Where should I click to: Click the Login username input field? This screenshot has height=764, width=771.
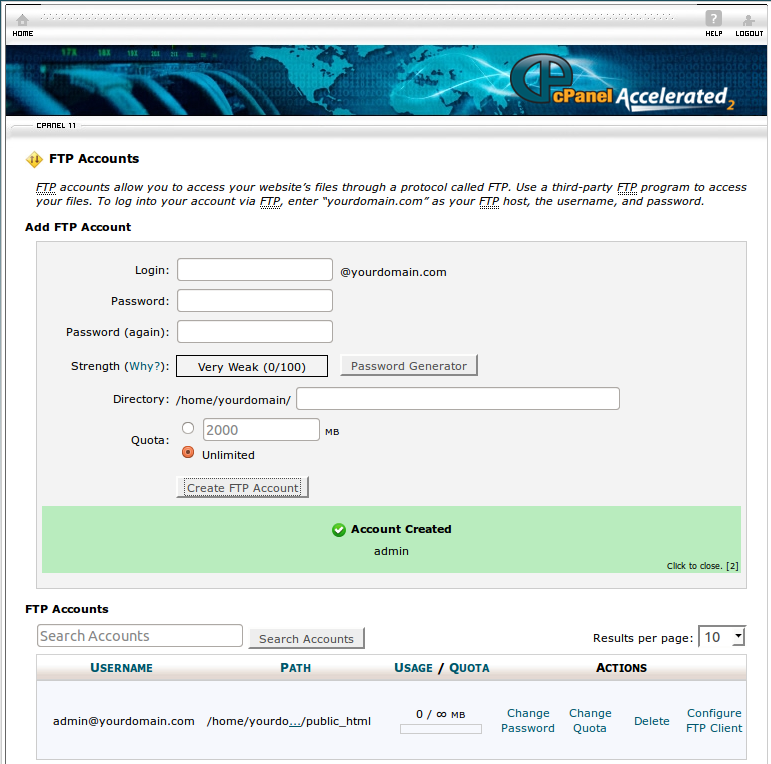[255, 270]
